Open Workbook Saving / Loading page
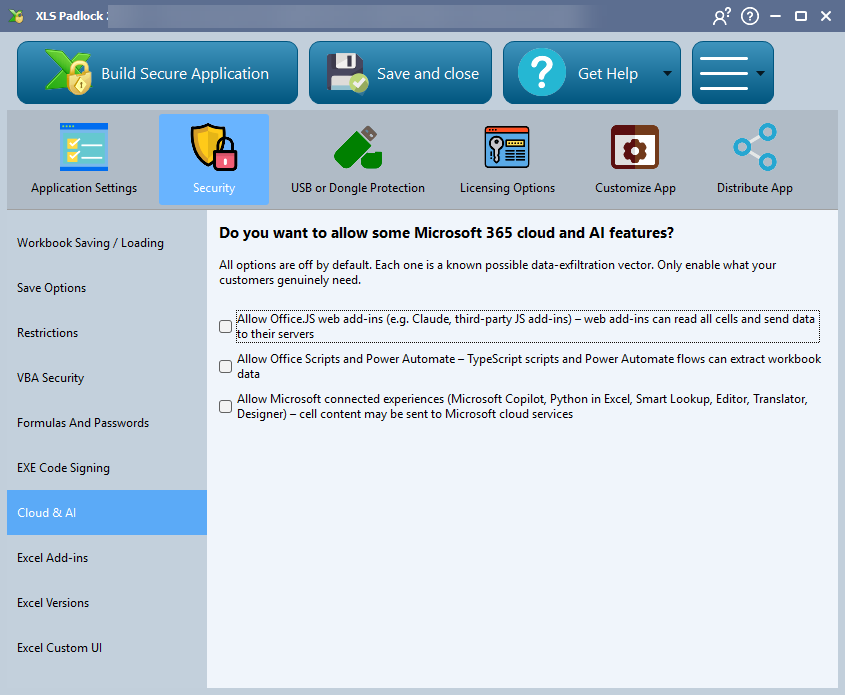845x695 pixels. click(107, 243)
